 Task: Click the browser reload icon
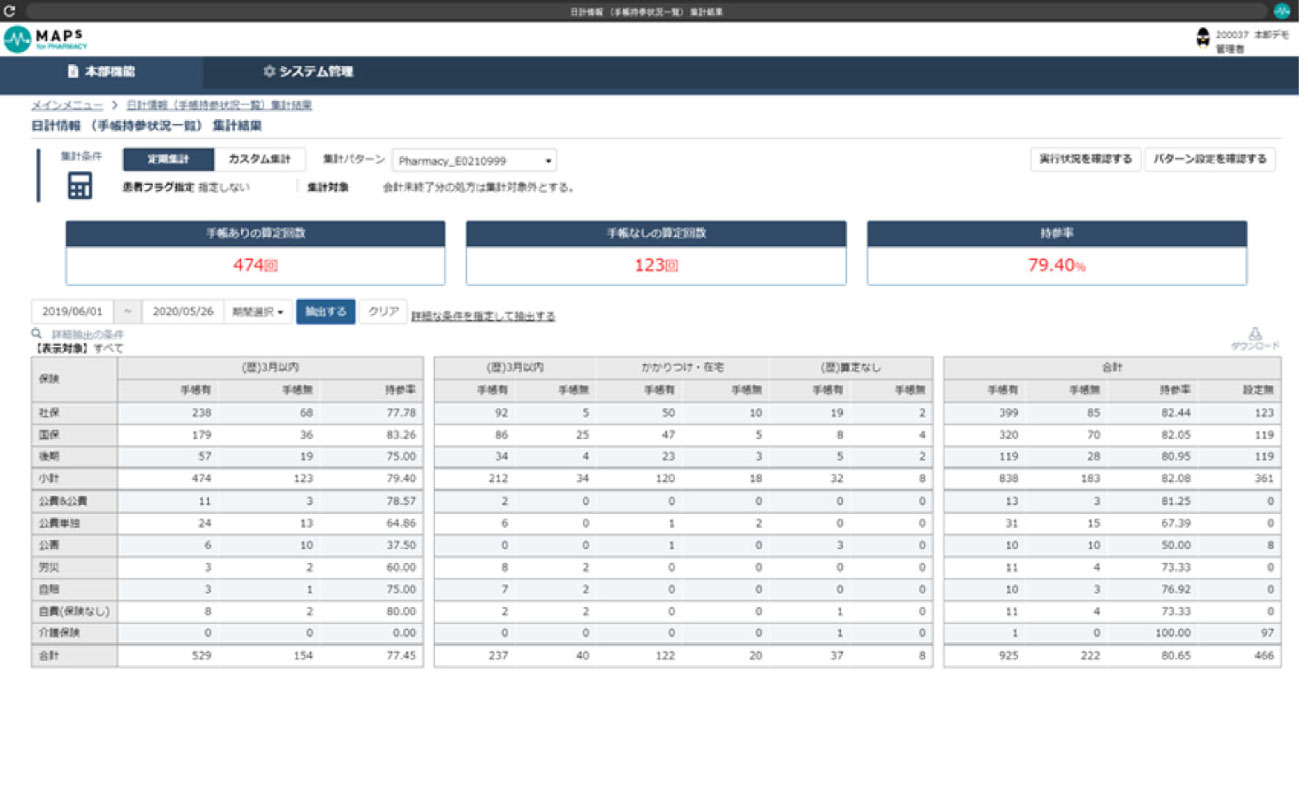[10, 11]
